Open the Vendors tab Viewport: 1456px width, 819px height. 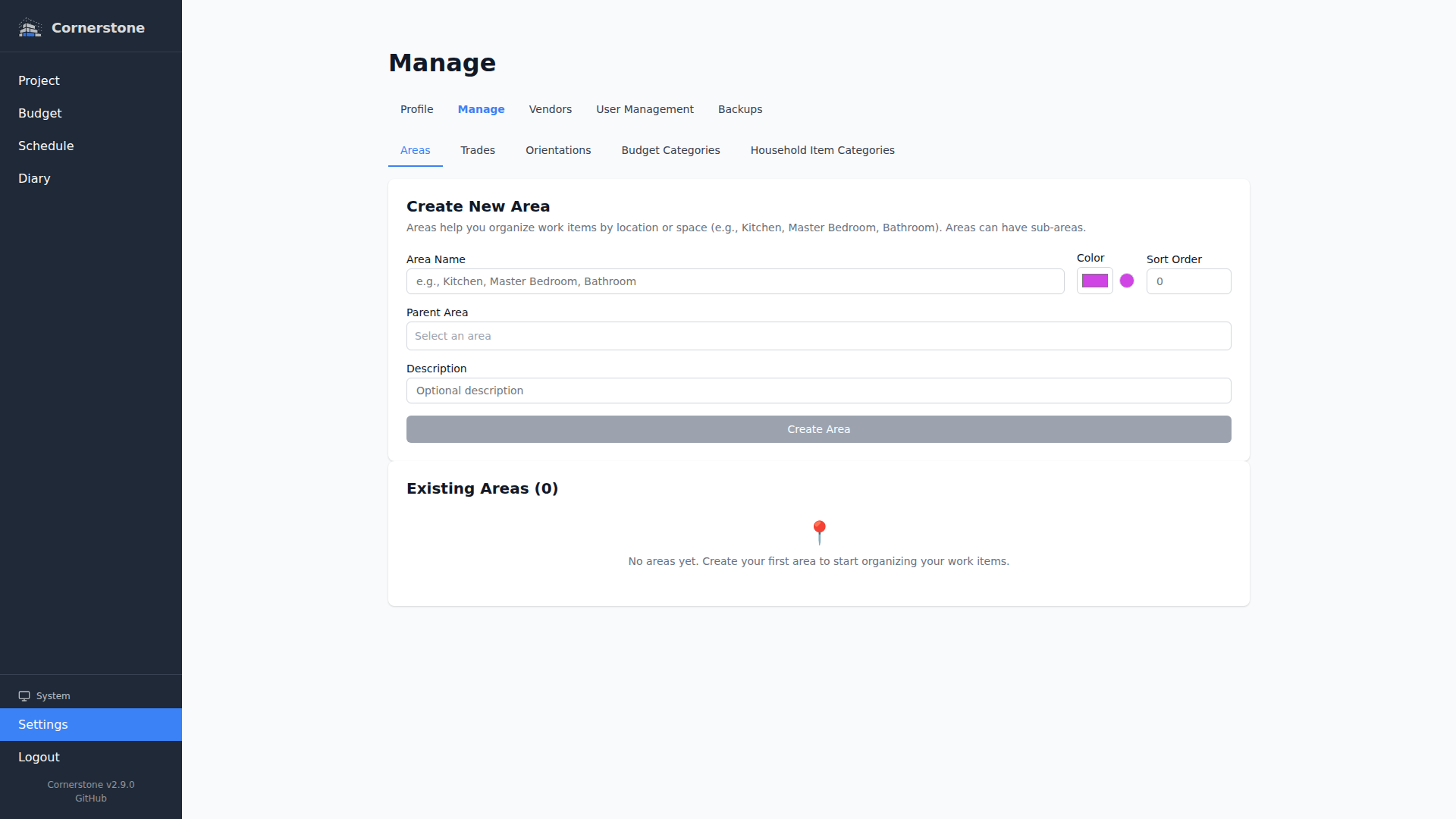coord(551,109)
